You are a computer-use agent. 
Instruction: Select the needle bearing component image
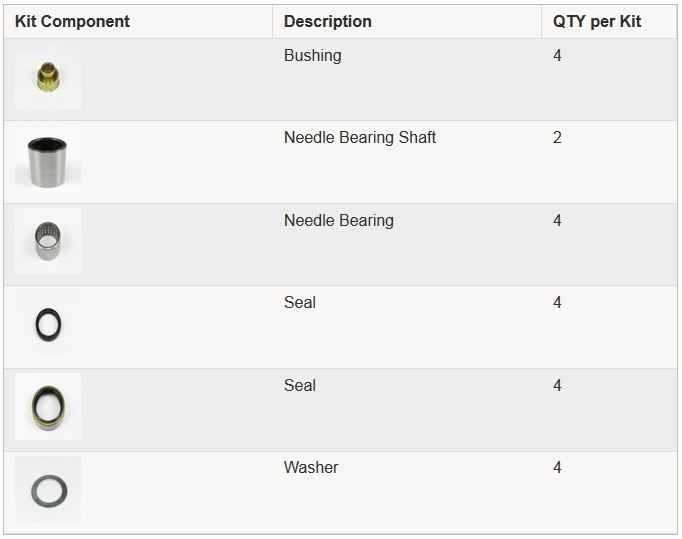pyautogui.click(x=48, y=241)
